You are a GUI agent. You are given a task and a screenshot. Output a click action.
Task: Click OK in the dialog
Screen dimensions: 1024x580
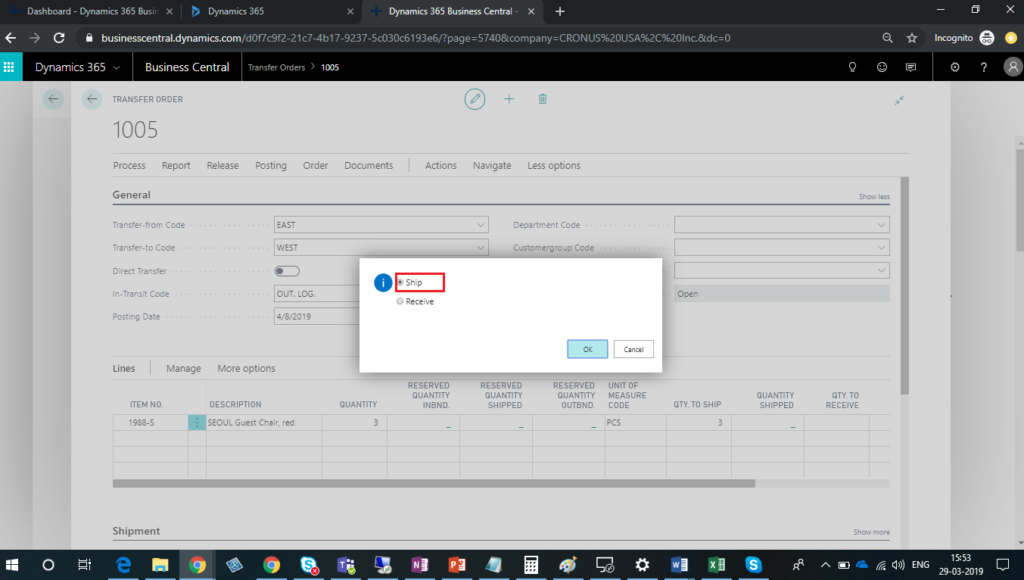tap(587, 349)
